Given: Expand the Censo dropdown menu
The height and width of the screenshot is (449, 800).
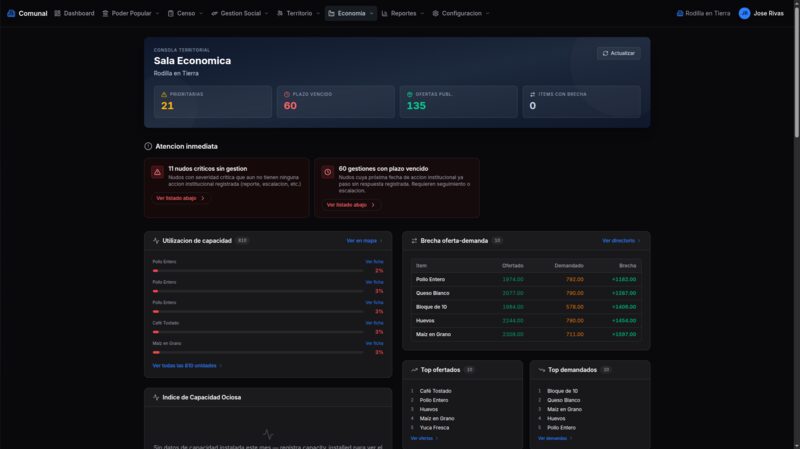Looking at the screenshot, I should click(x=185, y=13).
